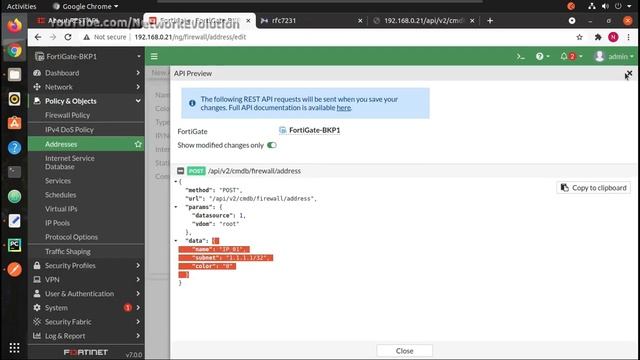Expand the Dashboard menu

tap(86, 73)
